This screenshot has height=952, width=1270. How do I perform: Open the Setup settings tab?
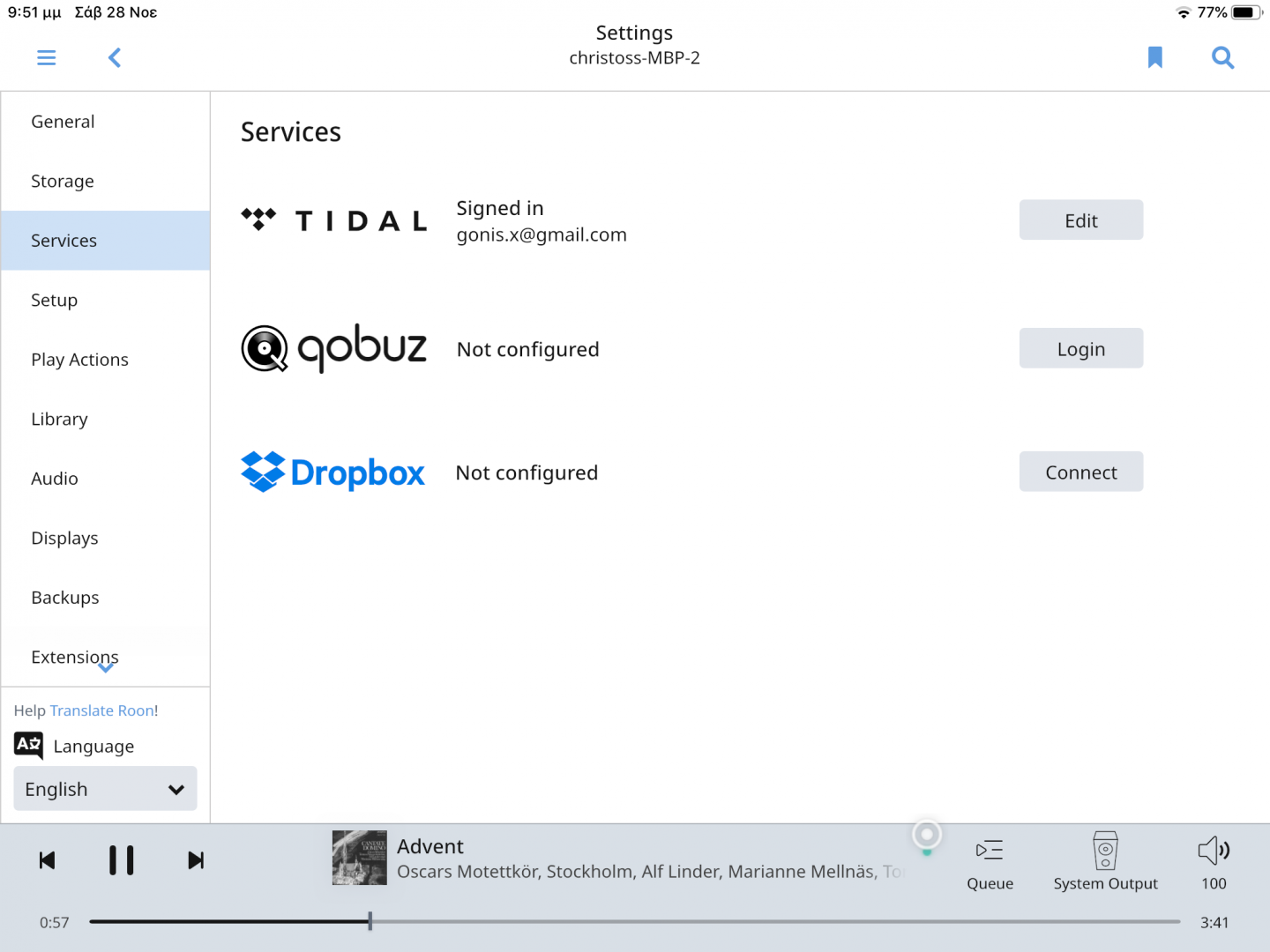pos(106,300)
